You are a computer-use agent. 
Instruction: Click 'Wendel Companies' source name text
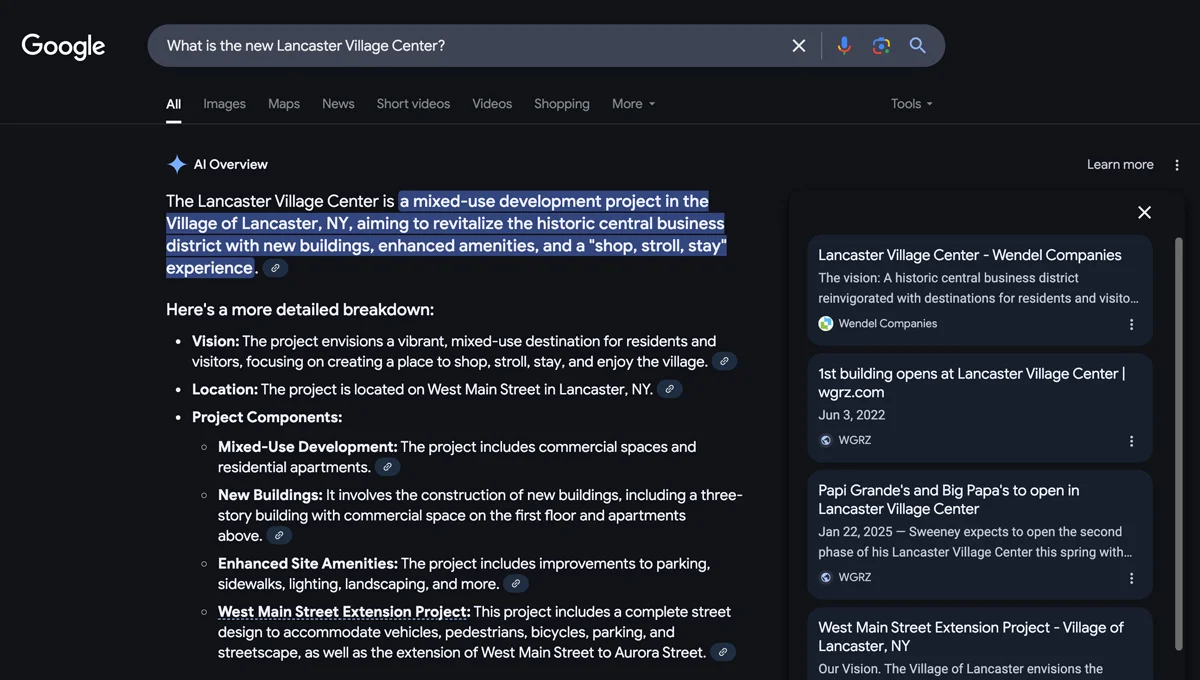(888, 324)
